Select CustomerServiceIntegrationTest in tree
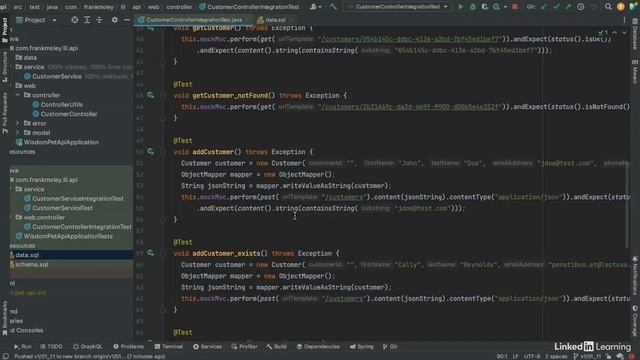 point(78,198)
